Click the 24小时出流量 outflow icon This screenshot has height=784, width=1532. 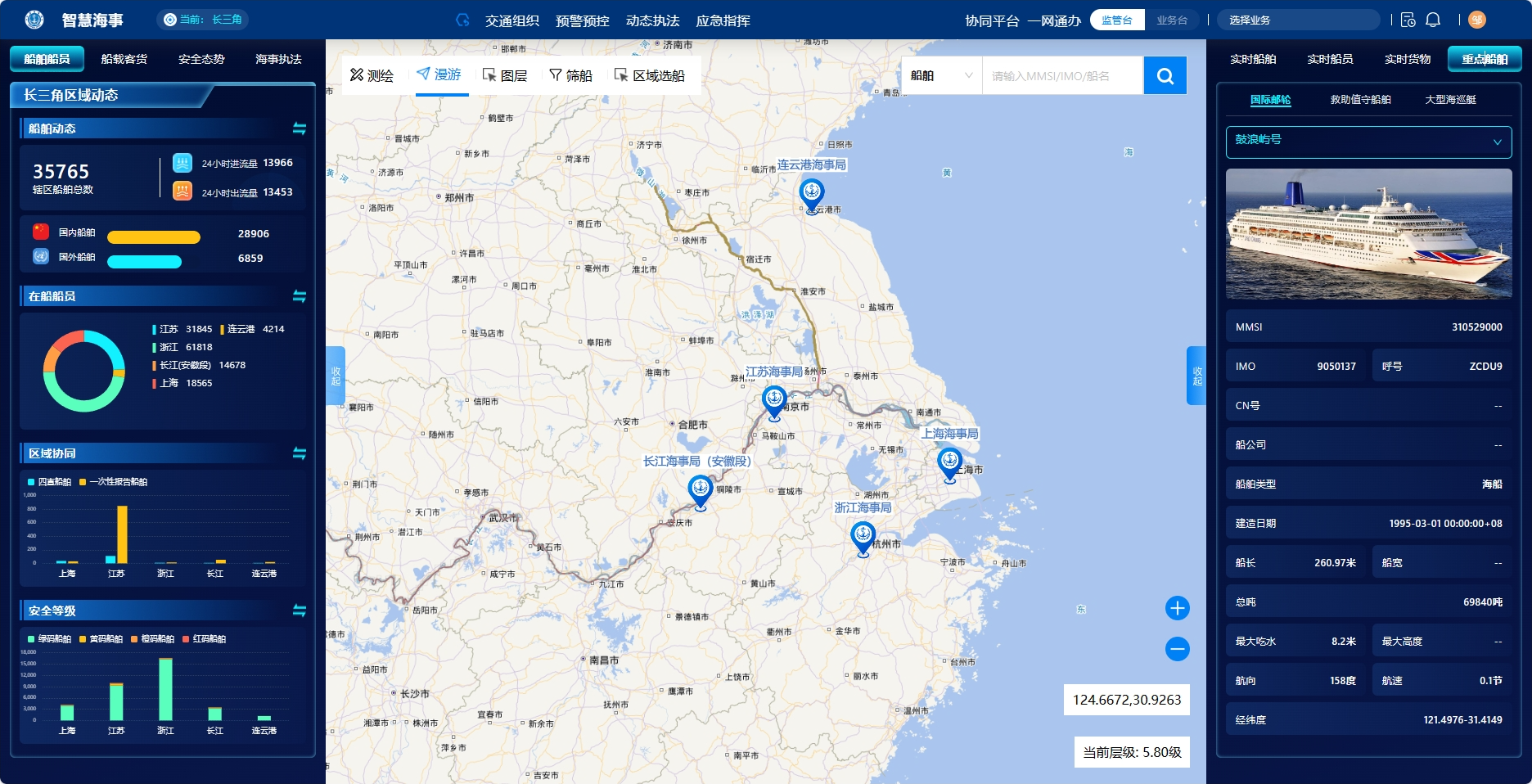[x=182, y=191]
